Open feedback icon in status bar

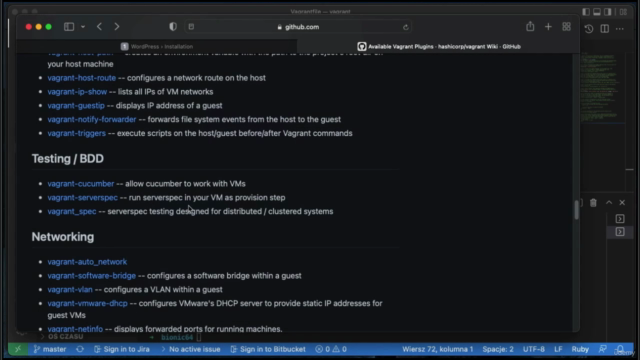[603, 349]
